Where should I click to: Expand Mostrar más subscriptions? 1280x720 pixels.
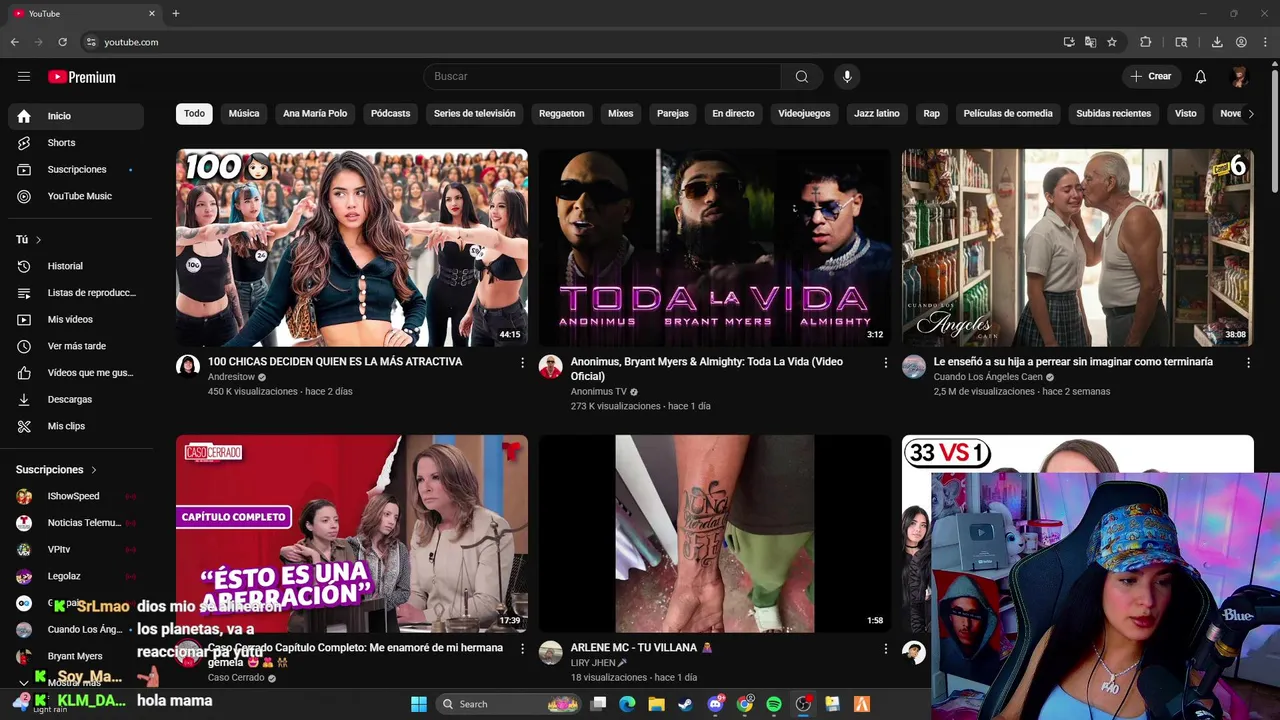(x=72, y=683)
